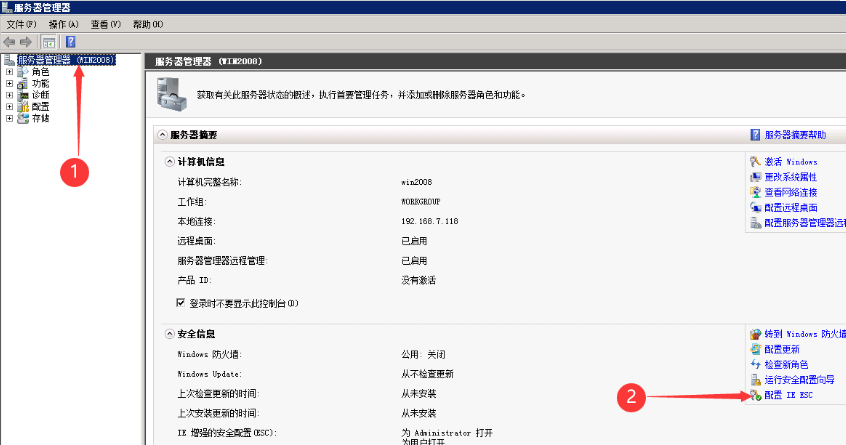Click the 配置远程桌面 link
Image resolution: width=846 pixels, height=445 pixels.
coord(791,207)
